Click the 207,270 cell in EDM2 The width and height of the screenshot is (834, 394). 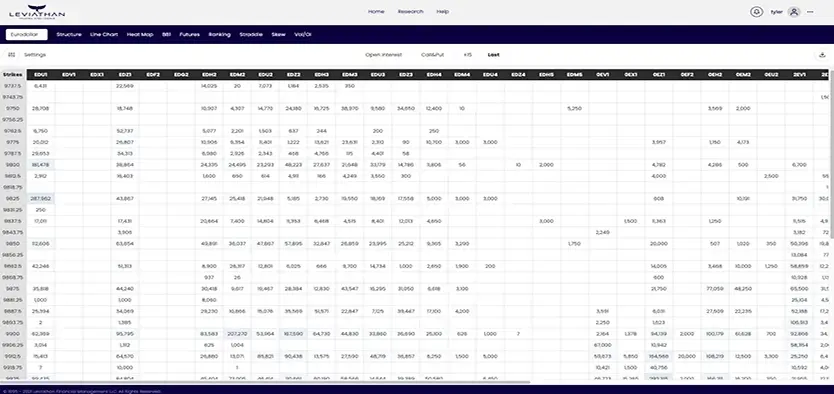click(237, 334)
